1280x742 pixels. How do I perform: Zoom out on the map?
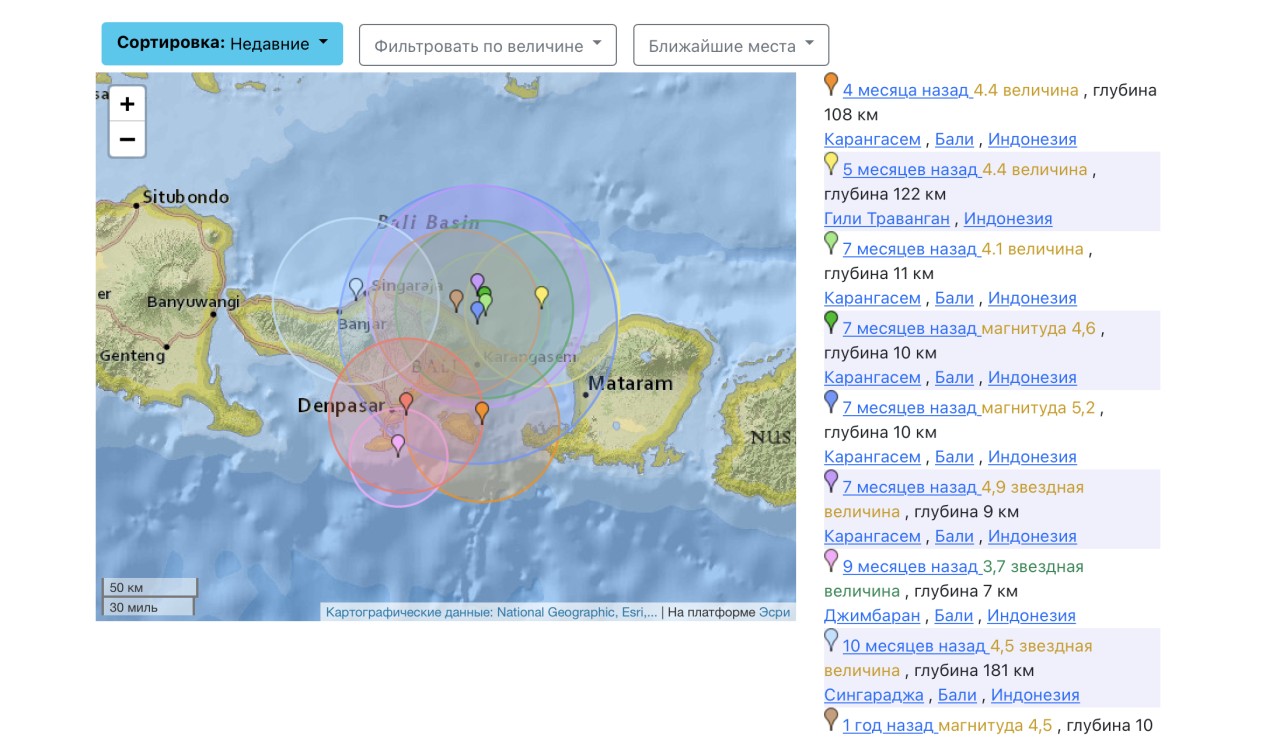[127, 139]
